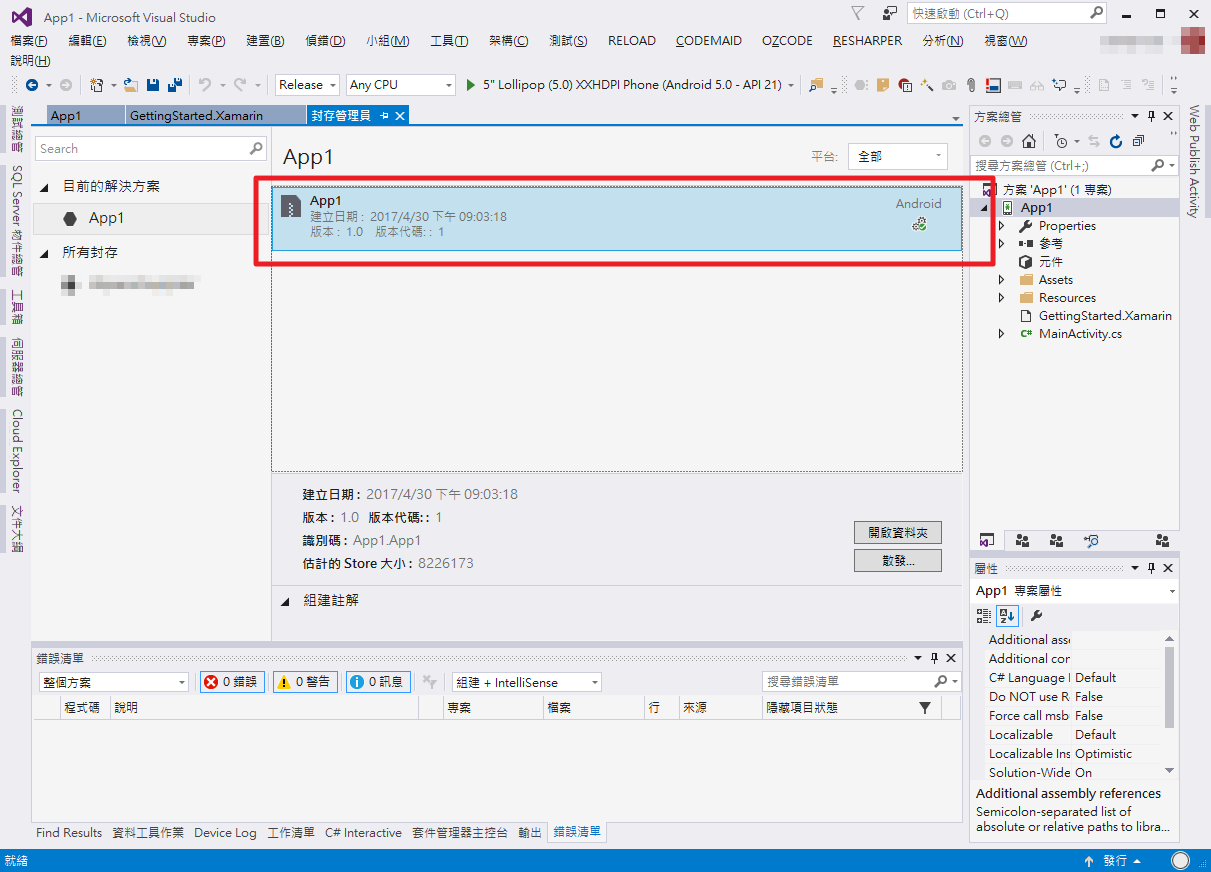1211x872 pixels.
Task: Toggle the 0 錯誤 errors filter
Action: (232, 682)
